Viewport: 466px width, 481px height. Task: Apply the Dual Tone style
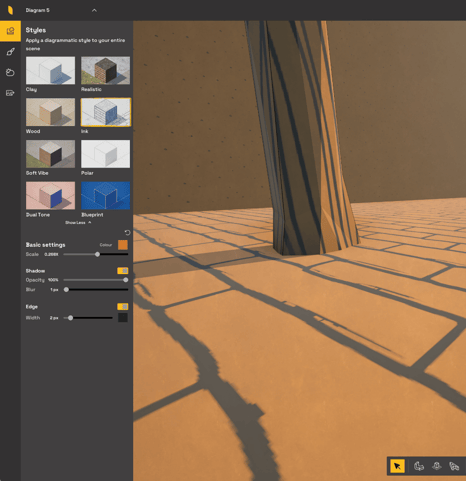coord(50,195)
